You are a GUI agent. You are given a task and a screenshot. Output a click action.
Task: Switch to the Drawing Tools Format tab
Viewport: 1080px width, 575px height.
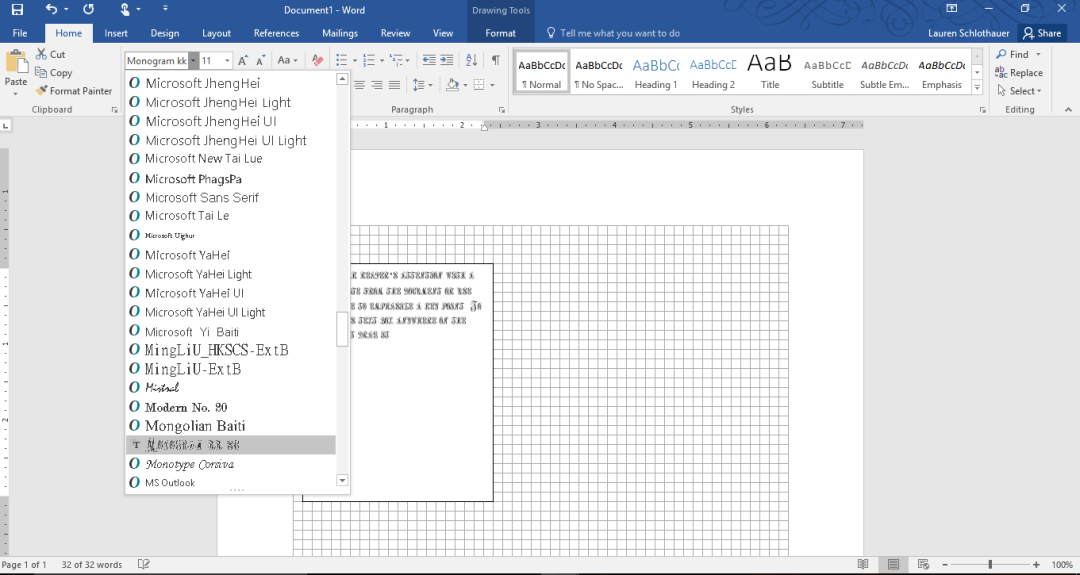click(x=500, y=33)
